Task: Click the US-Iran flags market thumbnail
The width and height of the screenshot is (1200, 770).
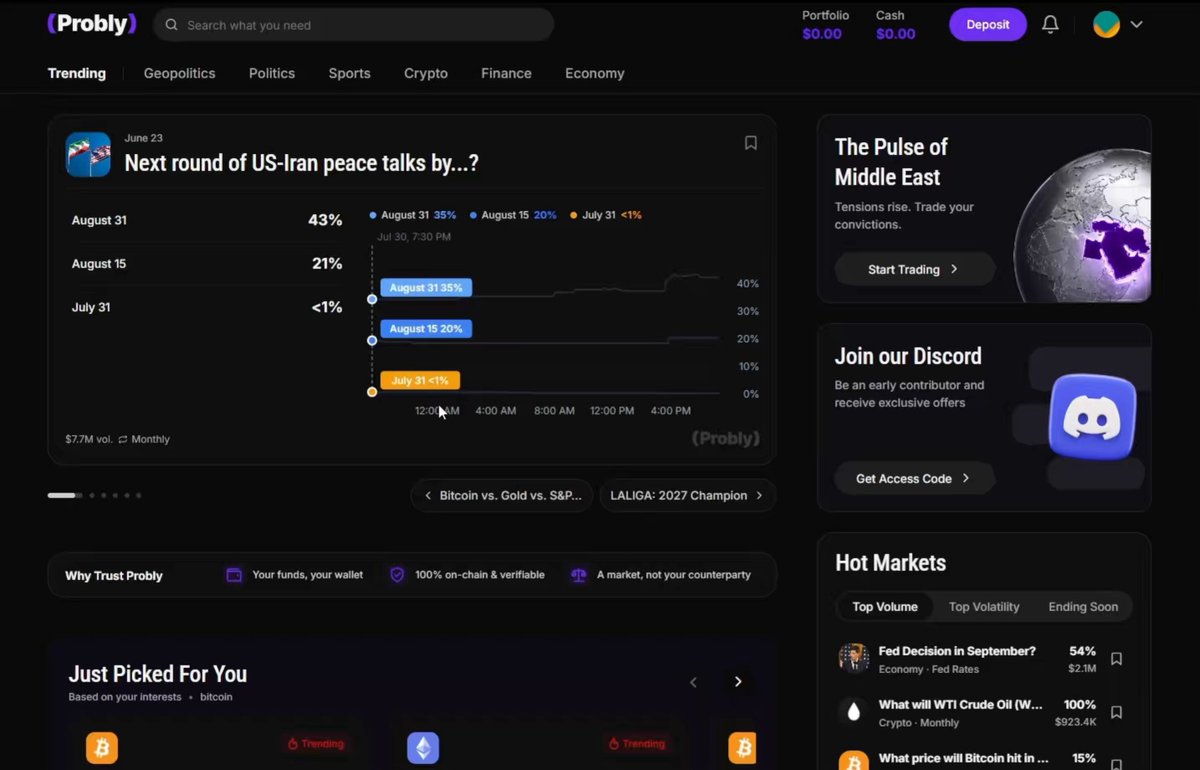Action: pos(88,154)
